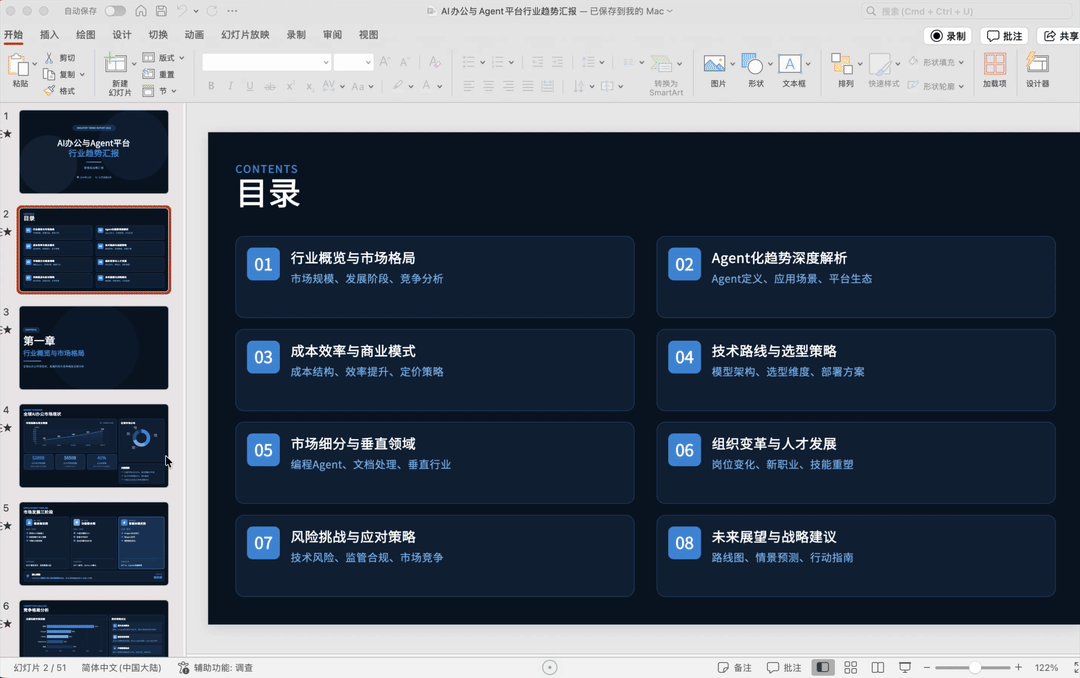
Task: Click the clear formatting eraser A icon
Action: [434, 62]
